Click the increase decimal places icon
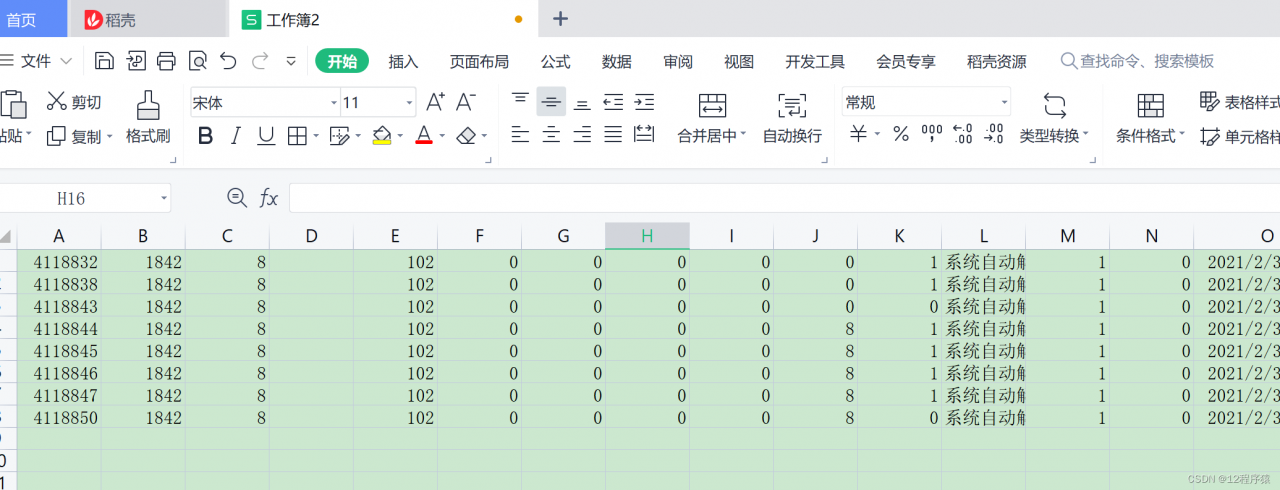Image resolution: width=1280 pixels, height=490 pixels. pos(963,134)
